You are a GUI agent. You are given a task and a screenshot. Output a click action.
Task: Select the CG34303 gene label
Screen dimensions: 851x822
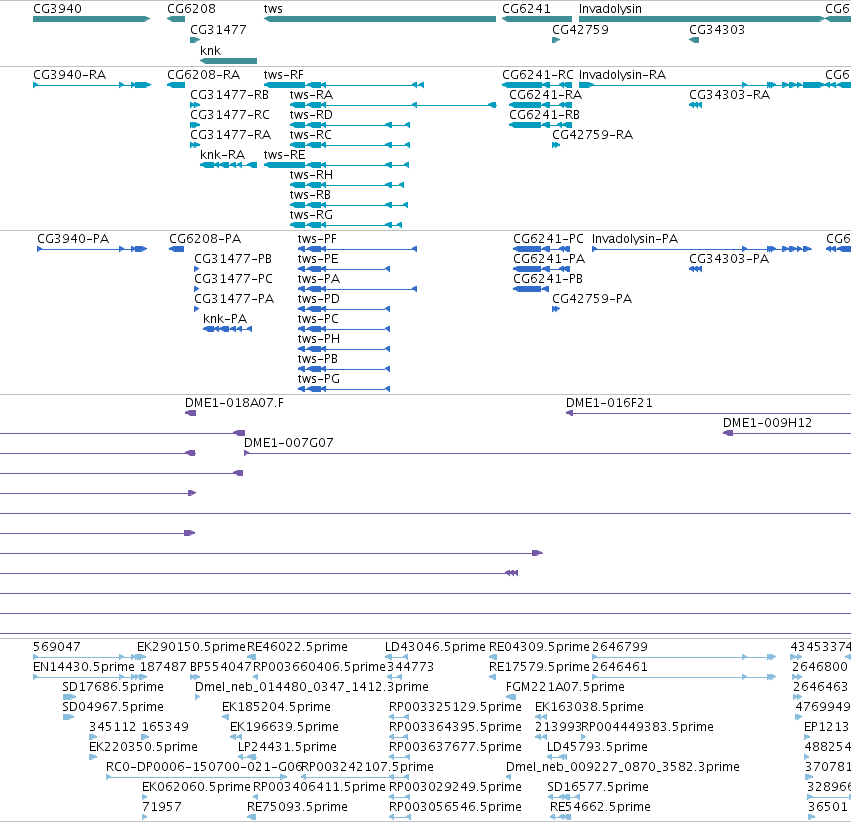717,30
